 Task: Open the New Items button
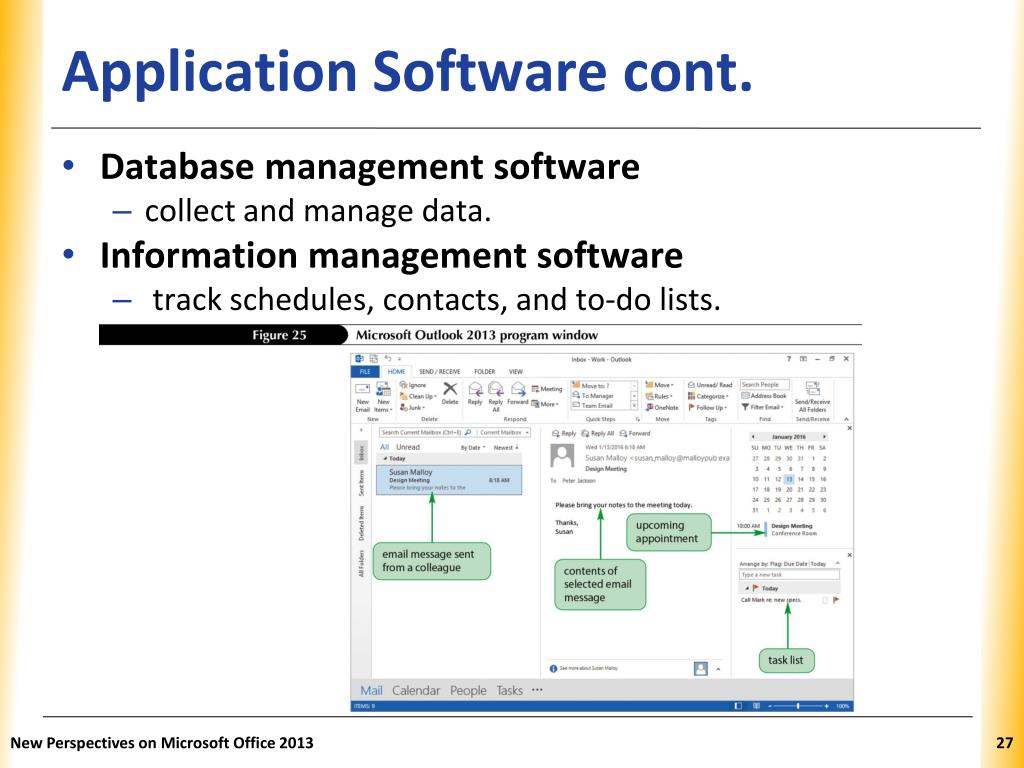coord(383,396)
